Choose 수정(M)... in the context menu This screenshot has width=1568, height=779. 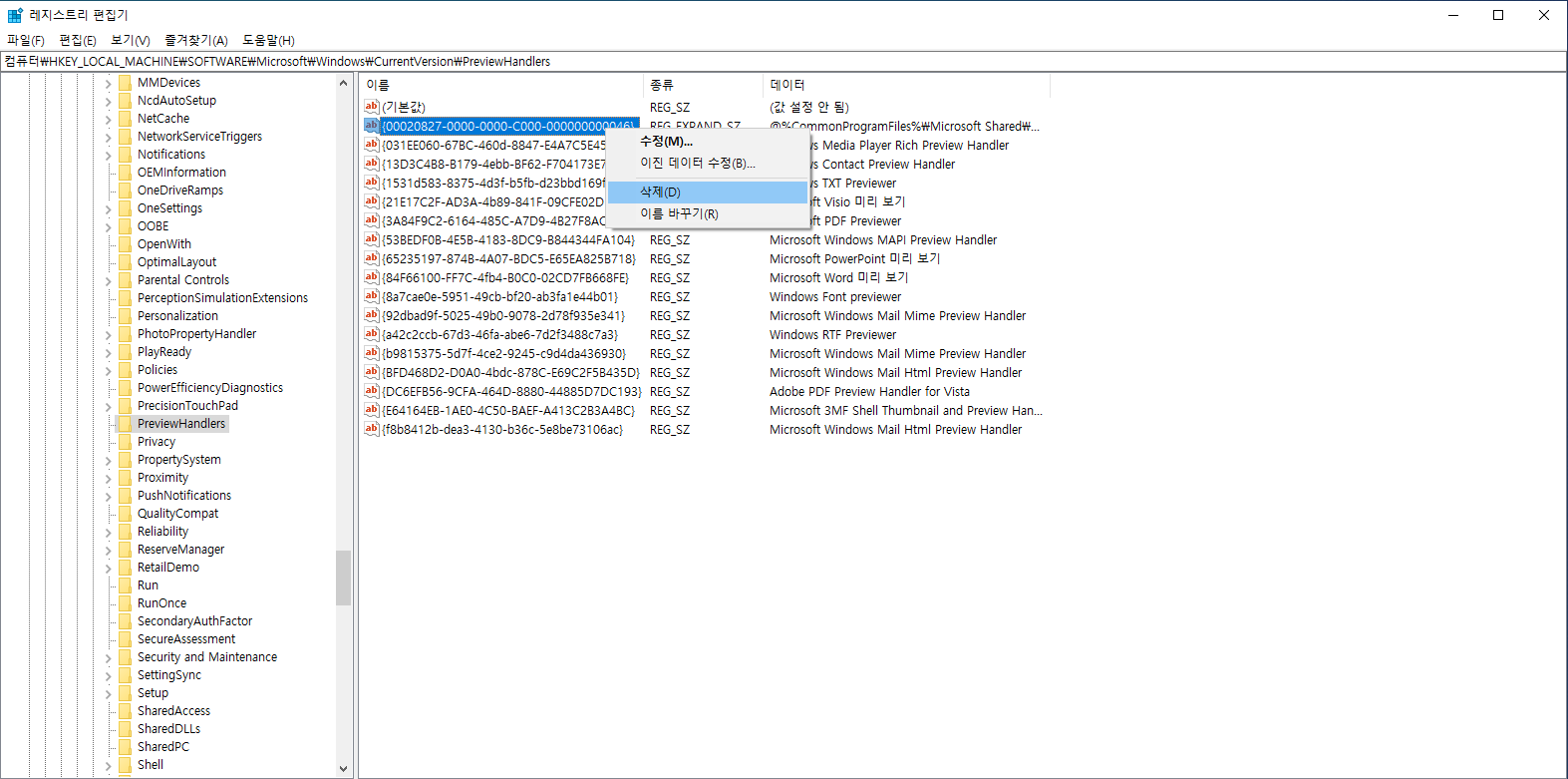[708, 142]
